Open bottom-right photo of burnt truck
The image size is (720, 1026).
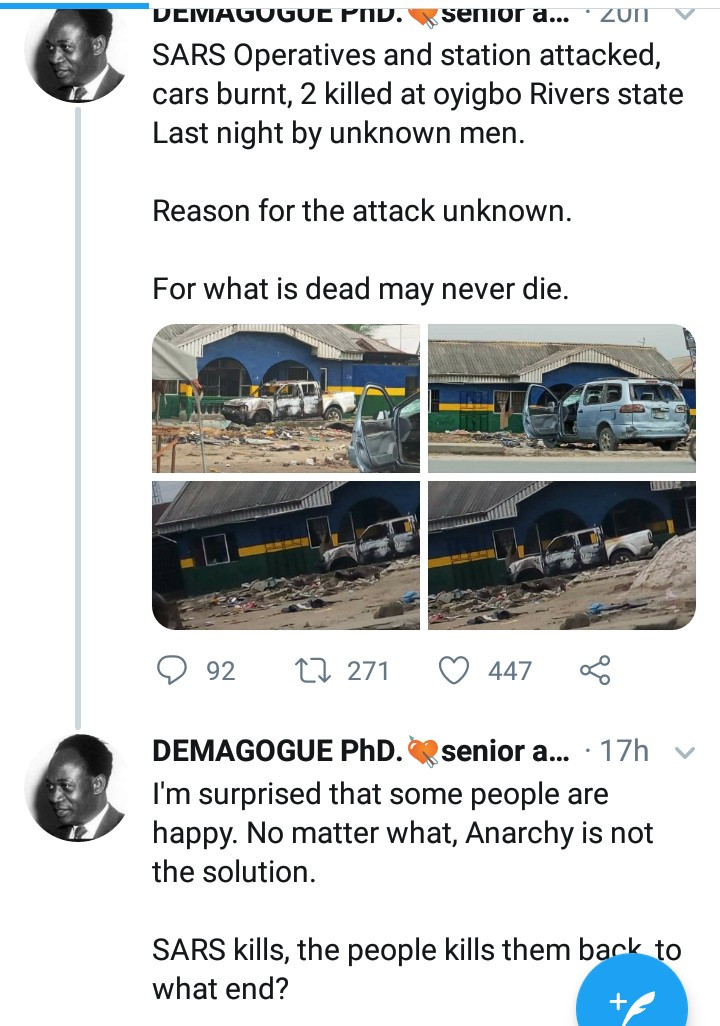click(x=561, y=555)
